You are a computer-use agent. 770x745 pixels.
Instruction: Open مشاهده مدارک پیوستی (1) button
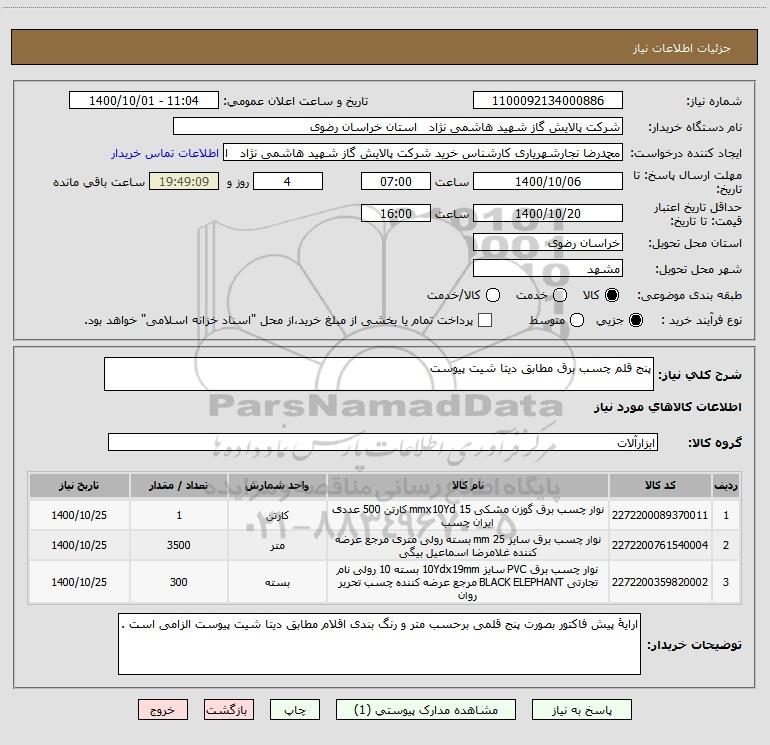tap(426, 710)
